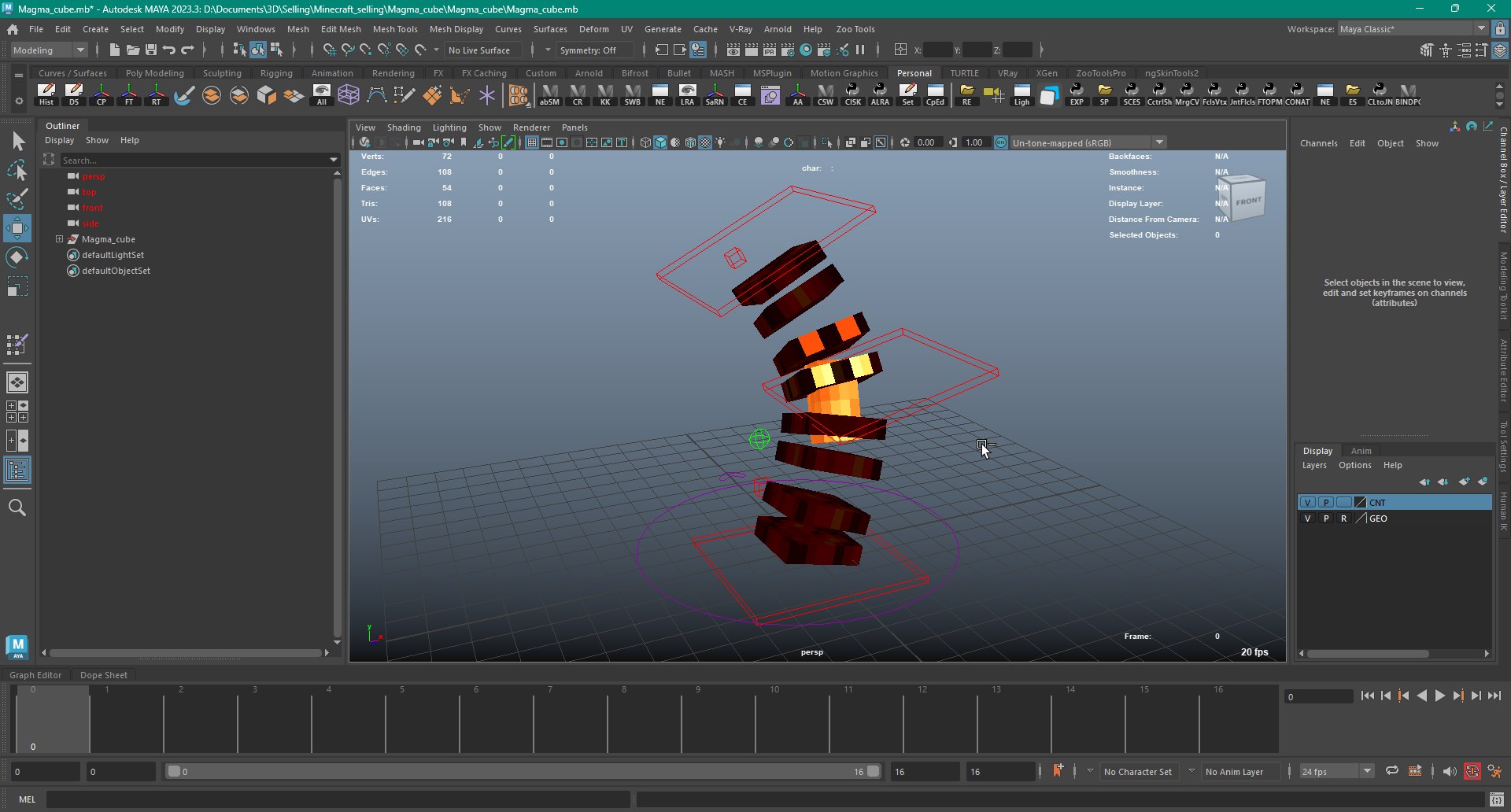Select the arrow Select tool
The width and height of the screenshot is (1511, 812).
17,142
